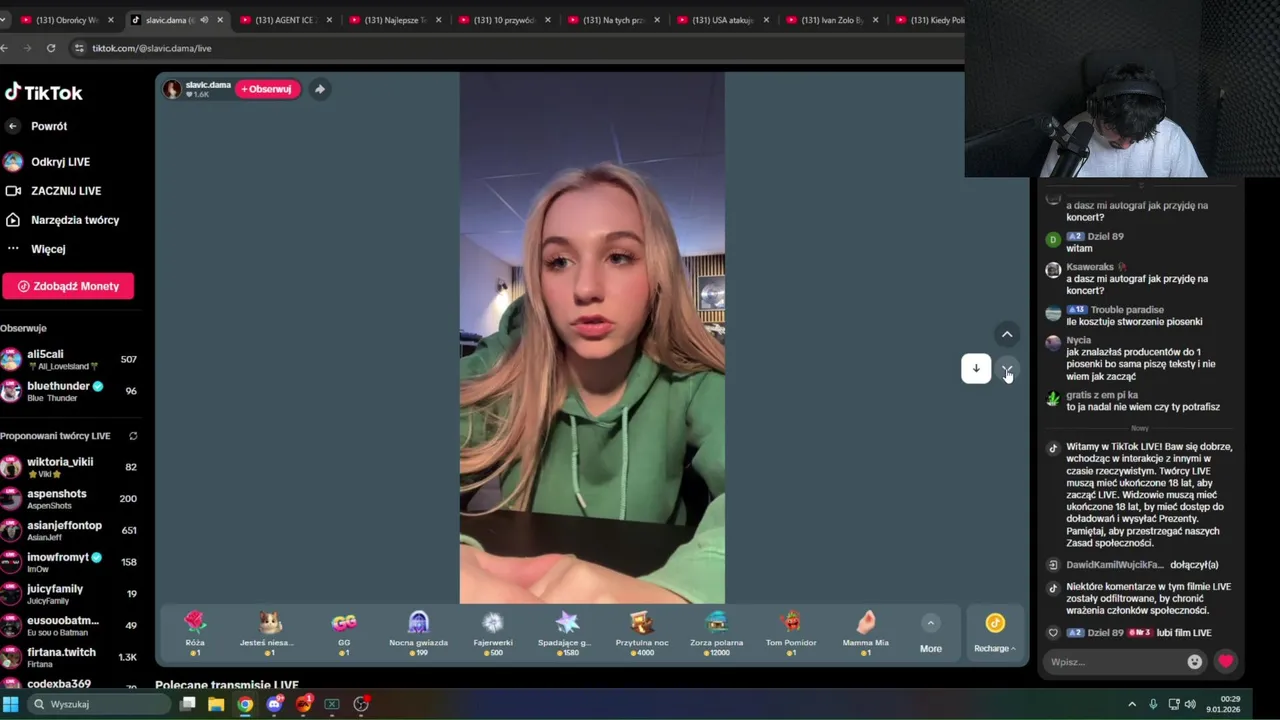Open suggested creator firtana.twitch
This screenshot has height=720, width=1280.
[69, 657]
